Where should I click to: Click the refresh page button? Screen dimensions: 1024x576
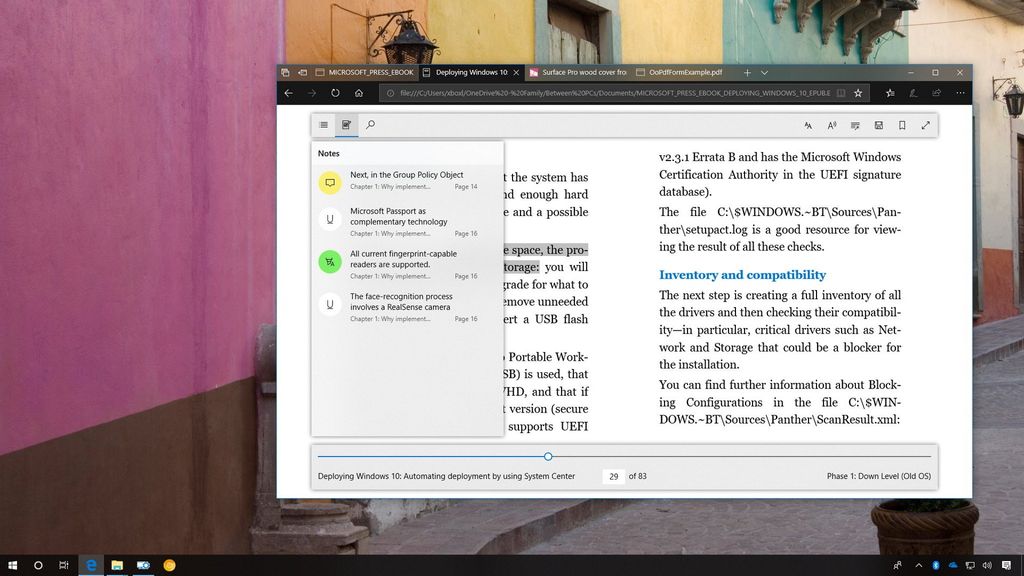[x=334, y=92]
